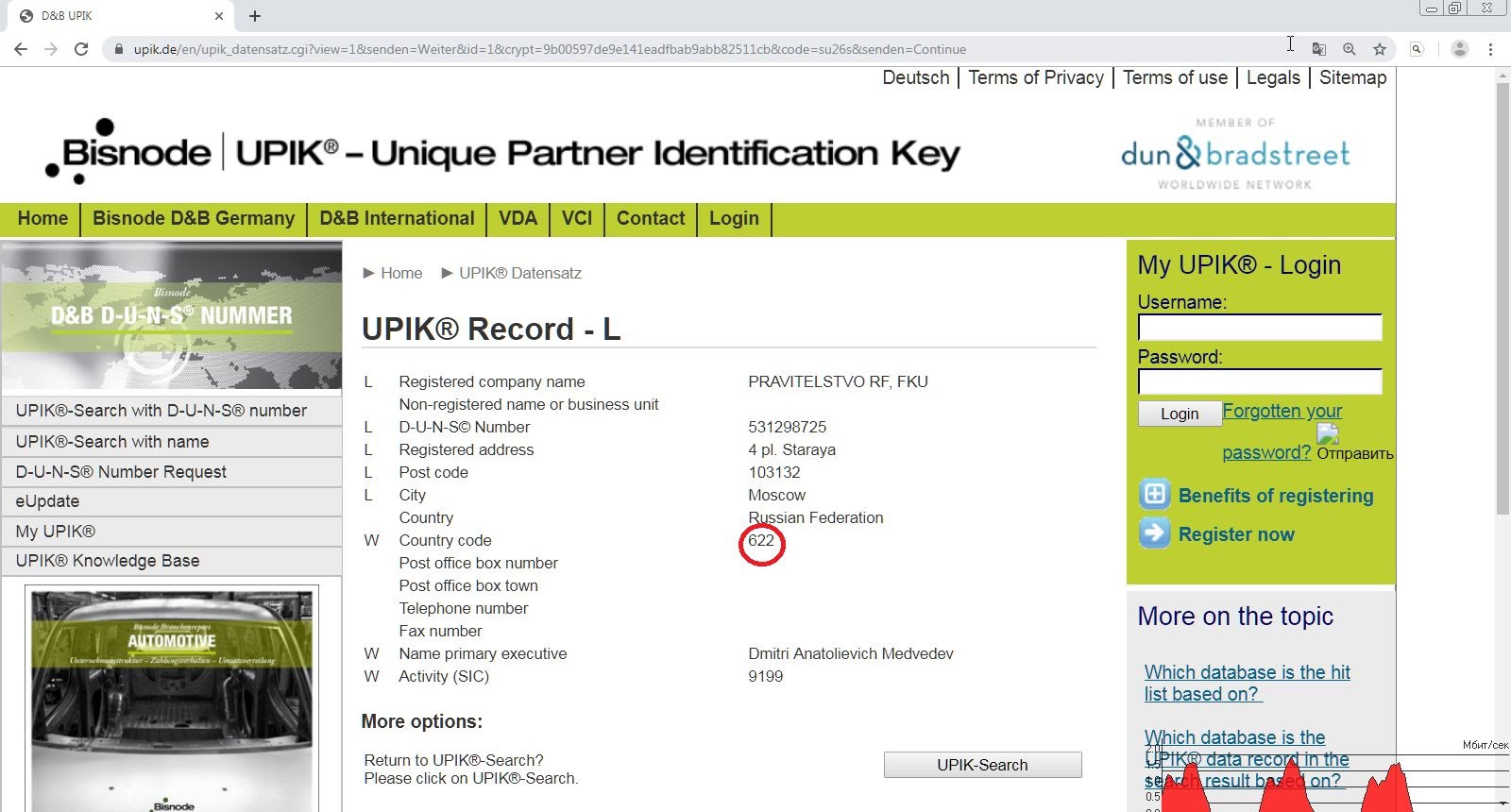
Task: Open a new browser tab
Action: click(x=255, y=16)
